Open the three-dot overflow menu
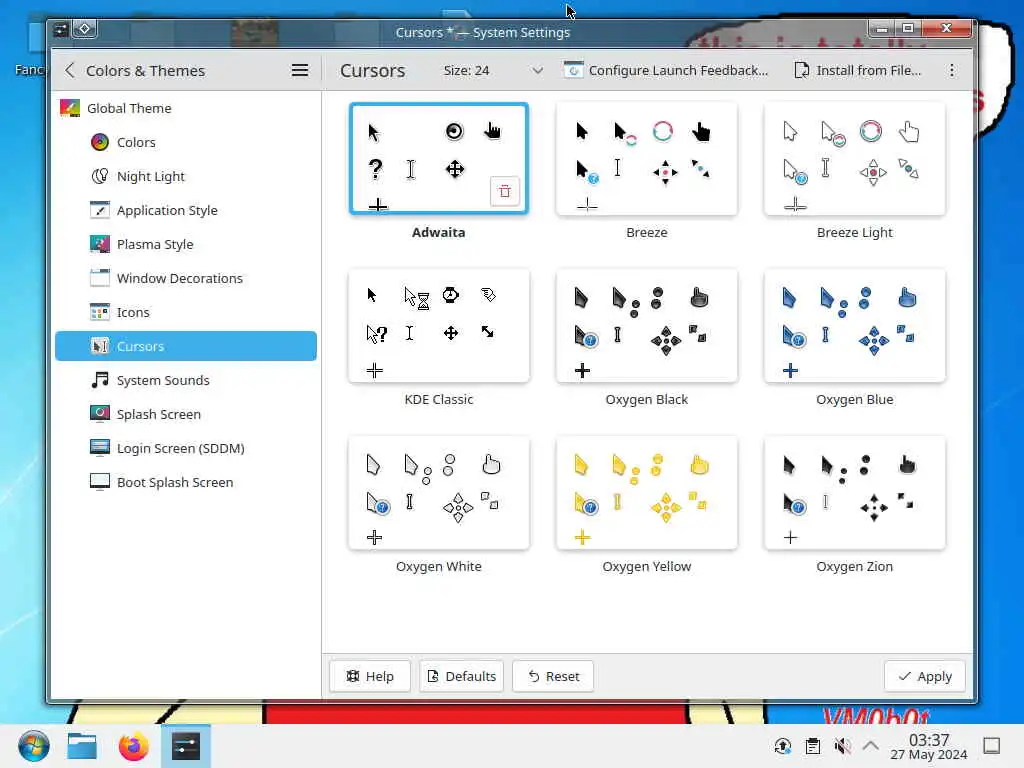1024x768 pixels. coord(952,71)
